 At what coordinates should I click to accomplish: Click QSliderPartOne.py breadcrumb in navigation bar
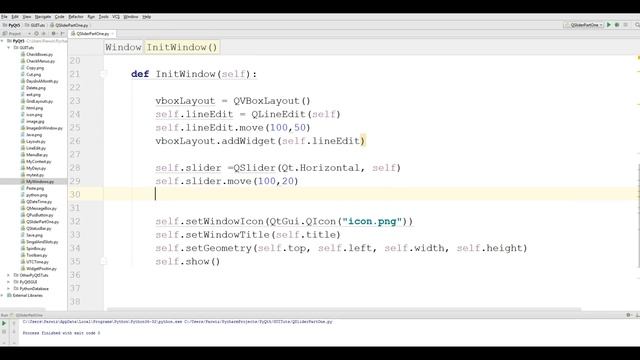coord(69,25)
